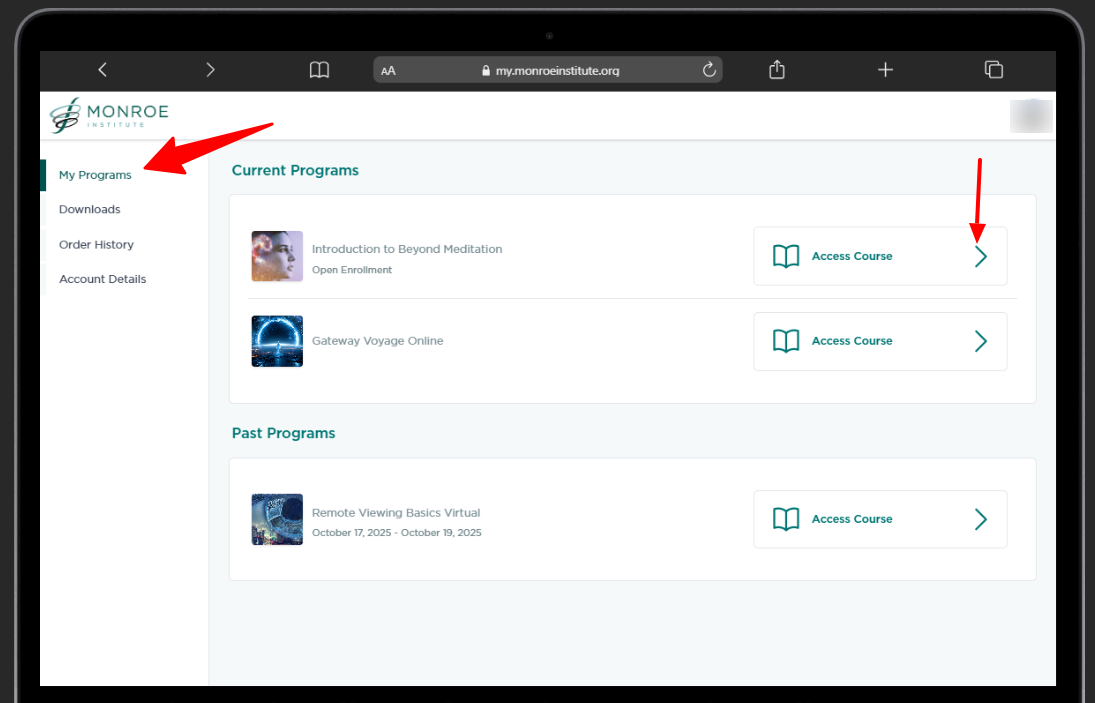The width and height of the screenshot is (1095, 703).
Task: Access Course for Remote Viewing Basics Virtual
Action: [880, 519]
